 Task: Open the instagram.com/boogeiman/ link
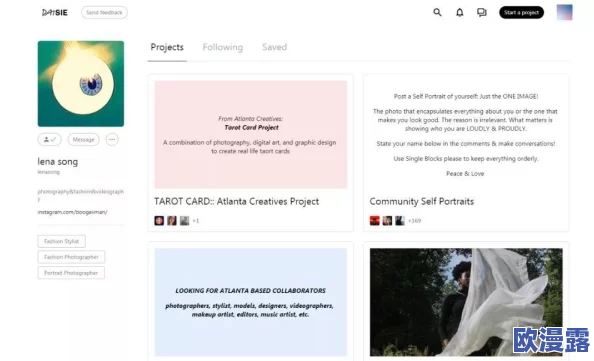coord(72,212)
